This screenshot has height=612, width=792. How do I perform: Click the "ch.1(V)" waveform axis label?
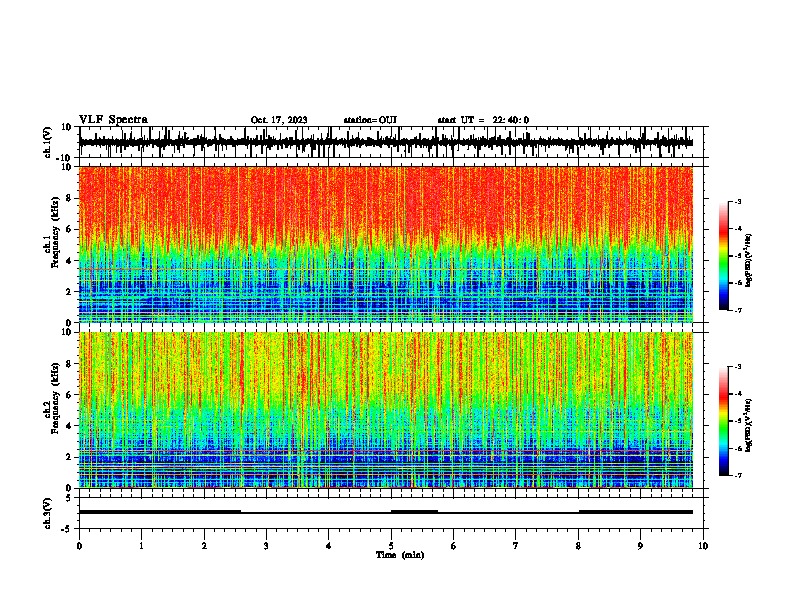[x=48, y=142]
